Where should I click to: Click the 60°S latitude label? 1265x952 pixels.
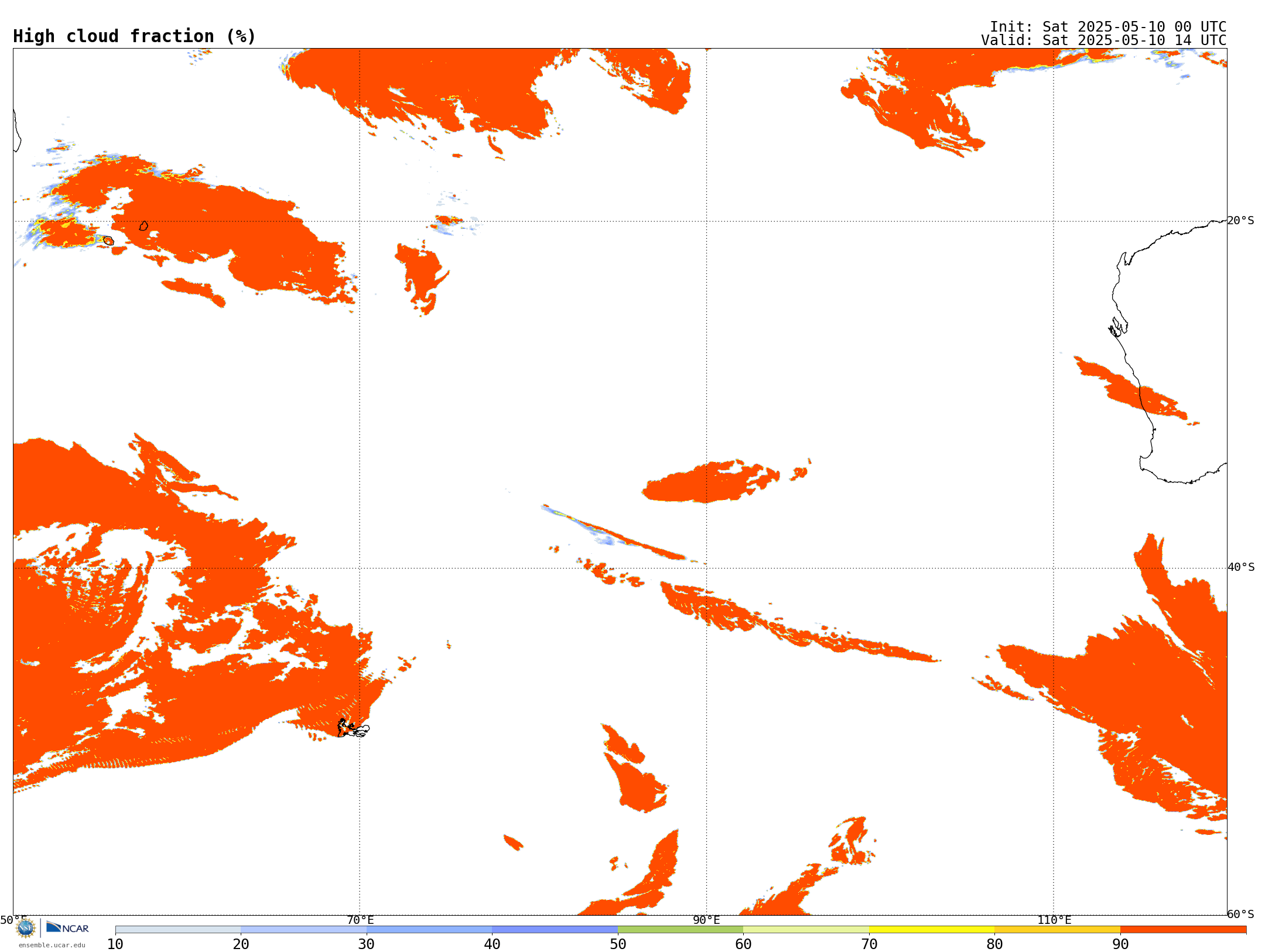(1241, 914)
